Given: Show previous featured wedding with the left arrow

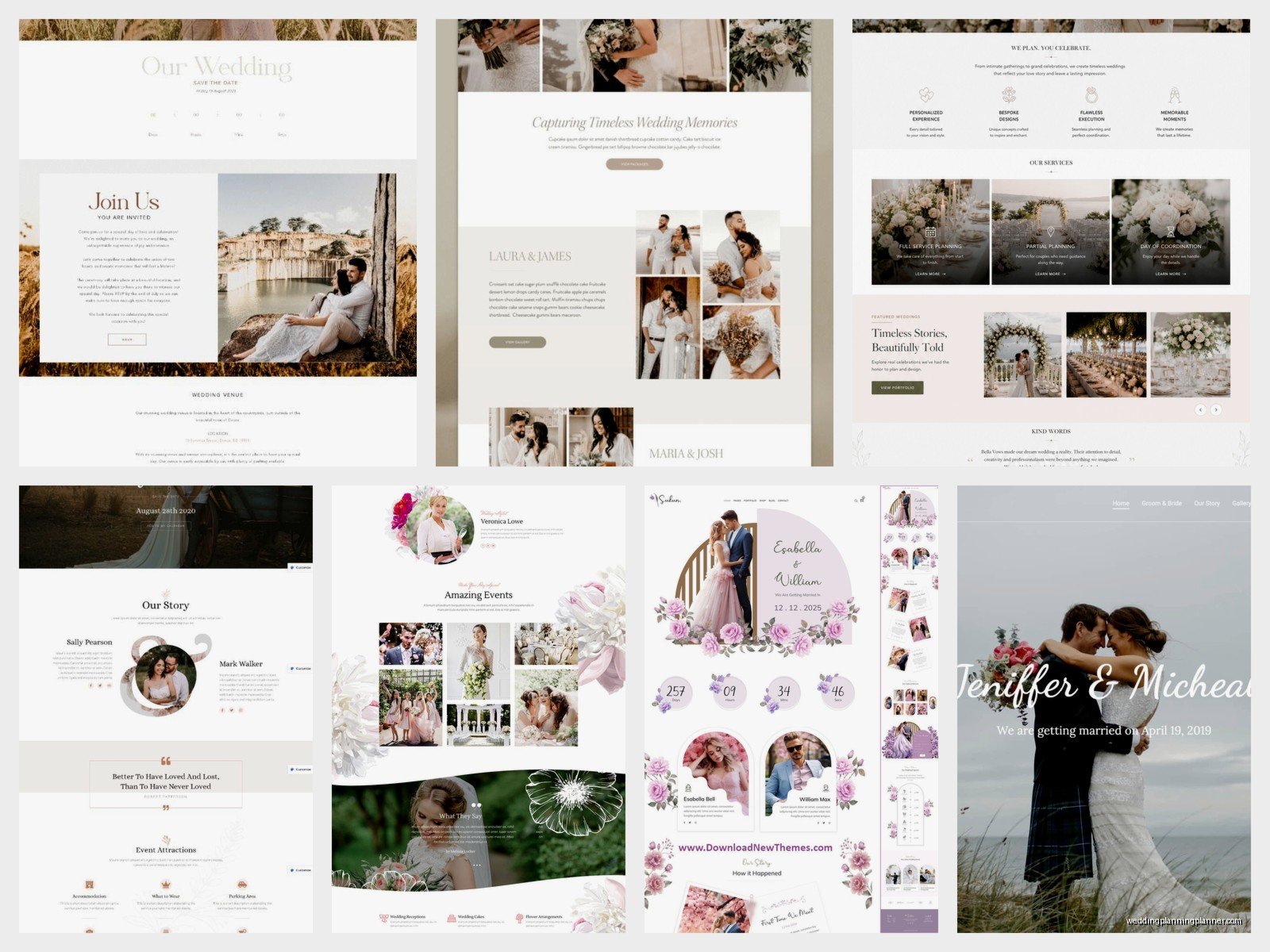Looking at the screenshot, I should tap(1200, 409).
